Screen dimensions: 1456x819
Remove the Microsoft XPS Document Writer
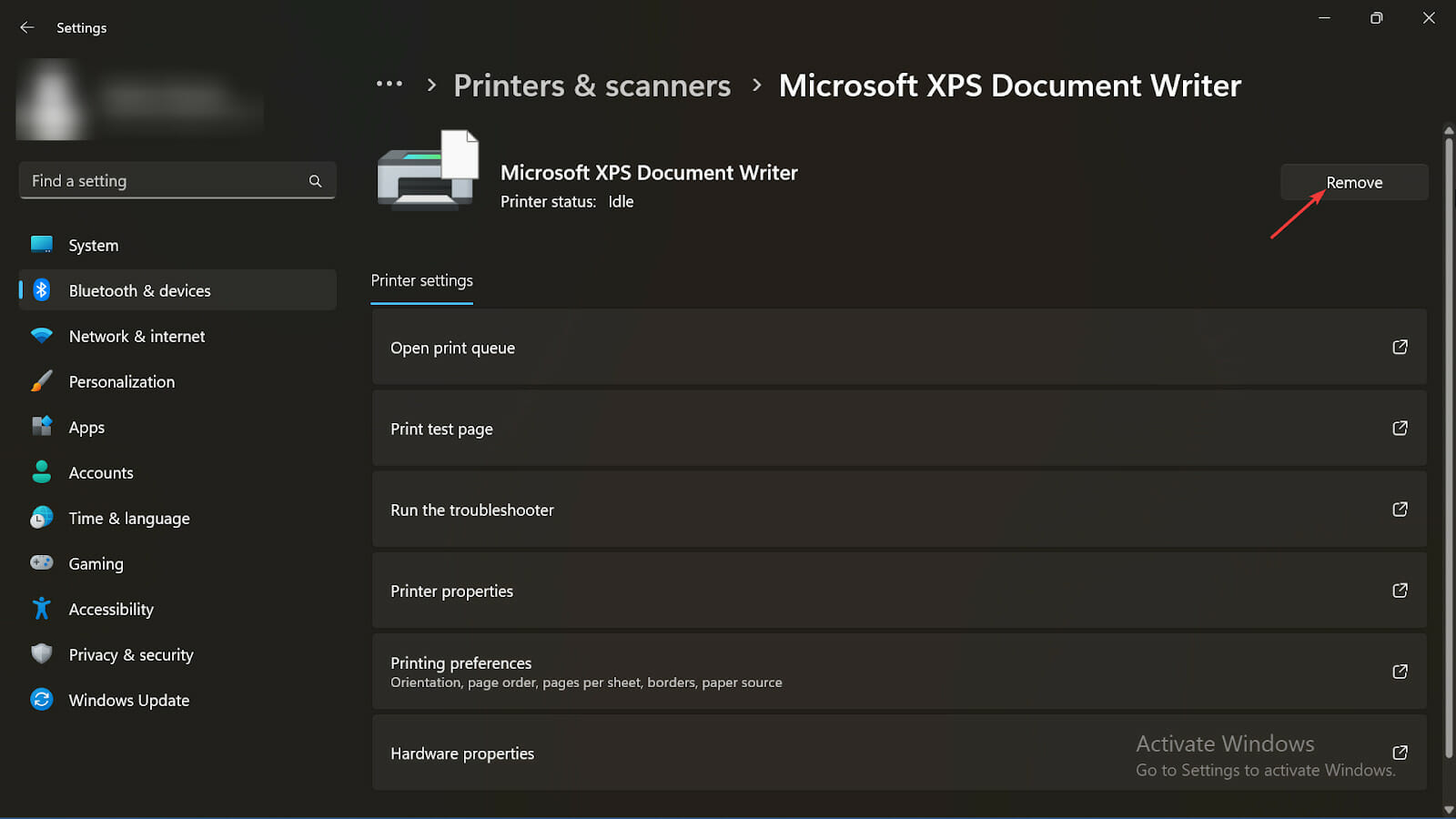[x=1354, y=182]
